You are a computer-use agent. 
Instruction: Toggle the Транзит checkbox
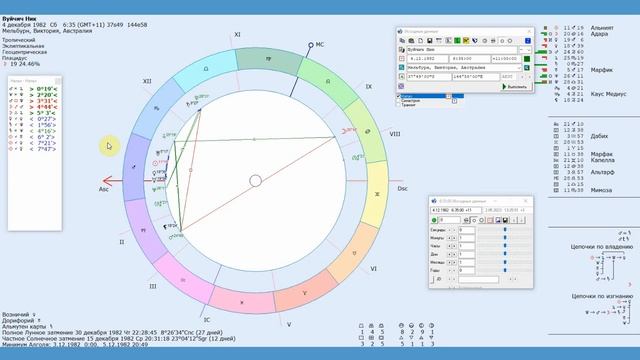pyautogui.click(x=398, y=105)
